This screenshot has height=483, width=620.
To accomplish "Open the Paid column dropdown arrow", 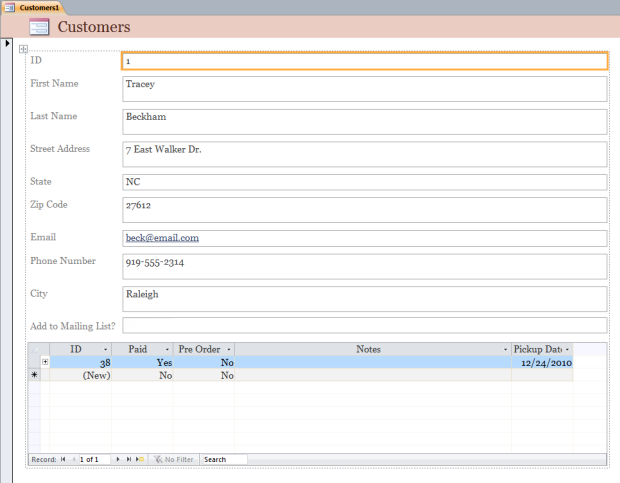I will [x=167, y=349].
